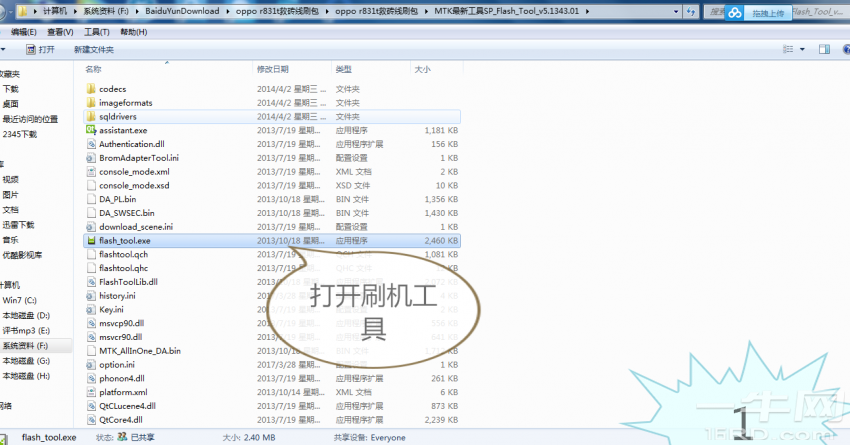Open the 查看(V) menu
850x445 pixels.
(x=60, y=31)
